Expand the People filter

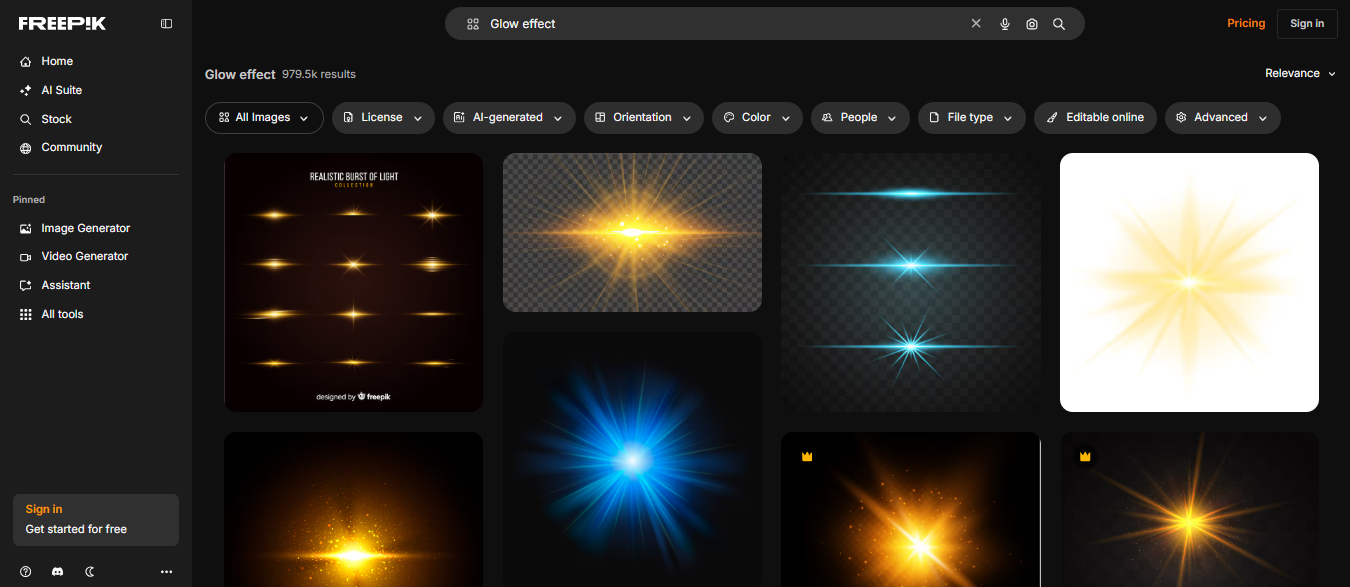(x=860, y=118)
